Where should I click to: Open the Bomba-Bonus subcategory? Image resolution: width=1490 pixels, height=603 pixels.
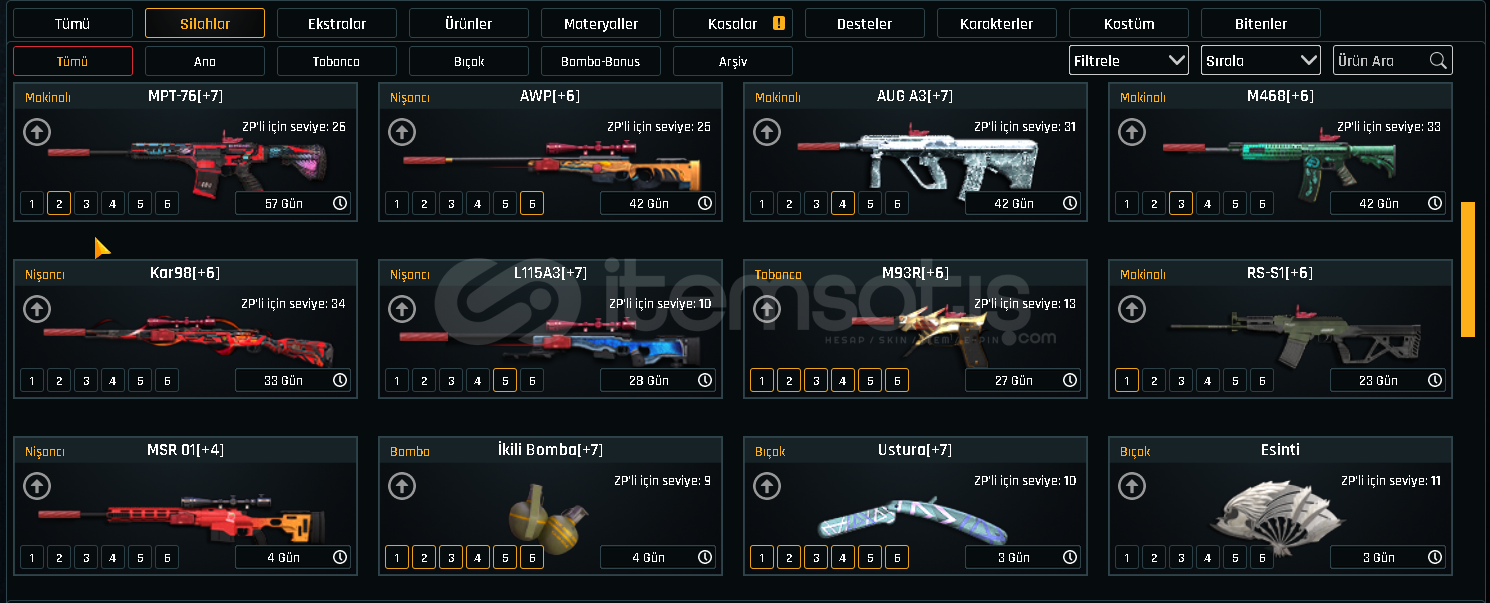pyautogui.click(x=601, y=61)
